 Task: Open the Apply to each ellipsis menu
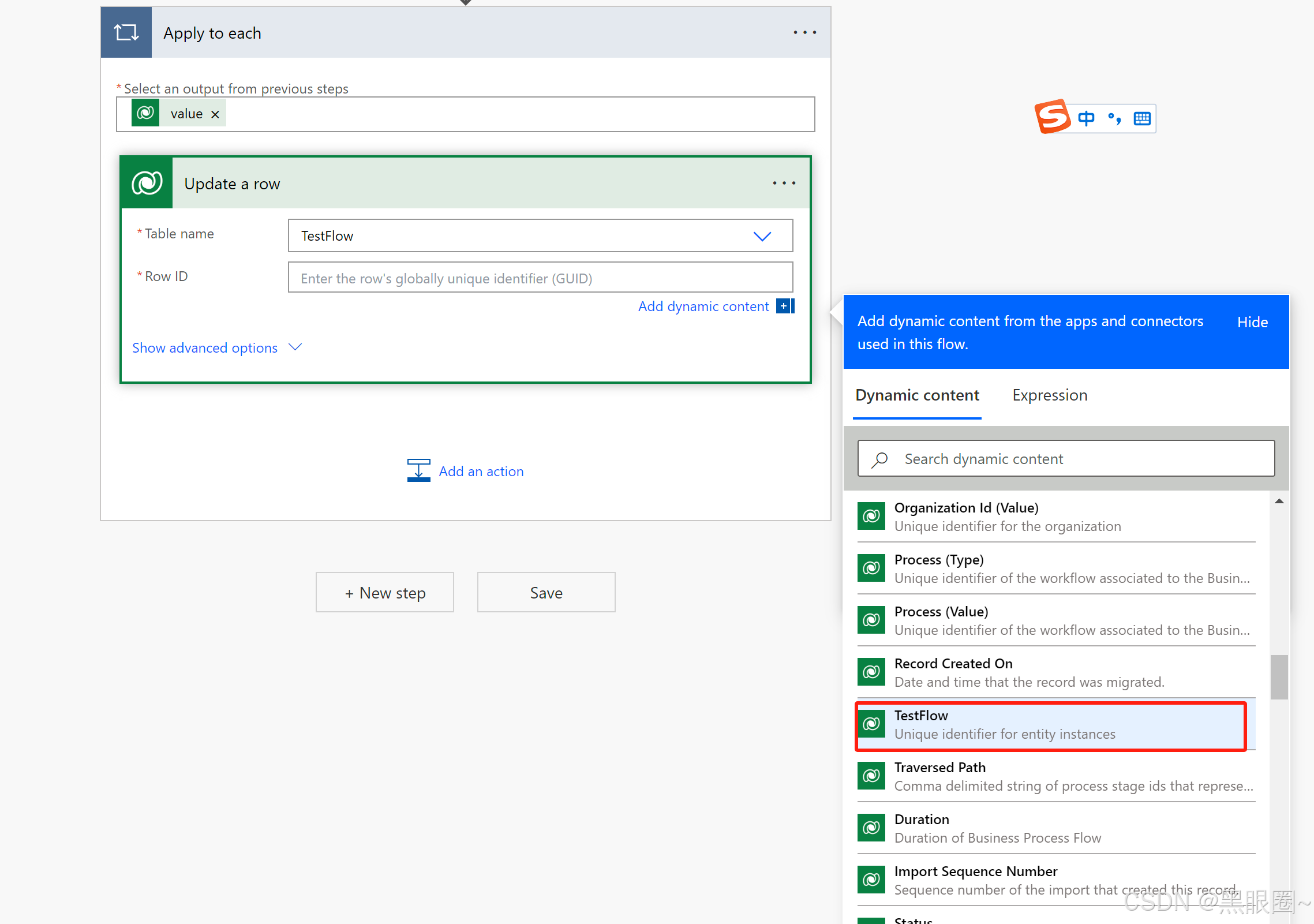coord(804,32)
